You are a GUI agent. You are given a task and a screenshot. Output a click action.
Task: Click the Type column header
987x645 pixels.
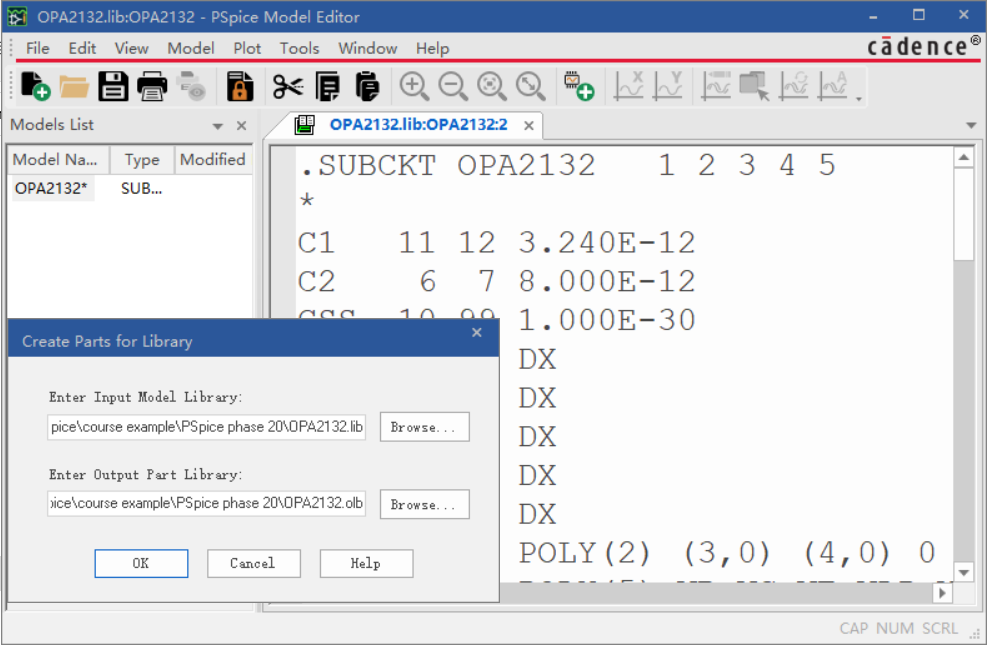142,160
